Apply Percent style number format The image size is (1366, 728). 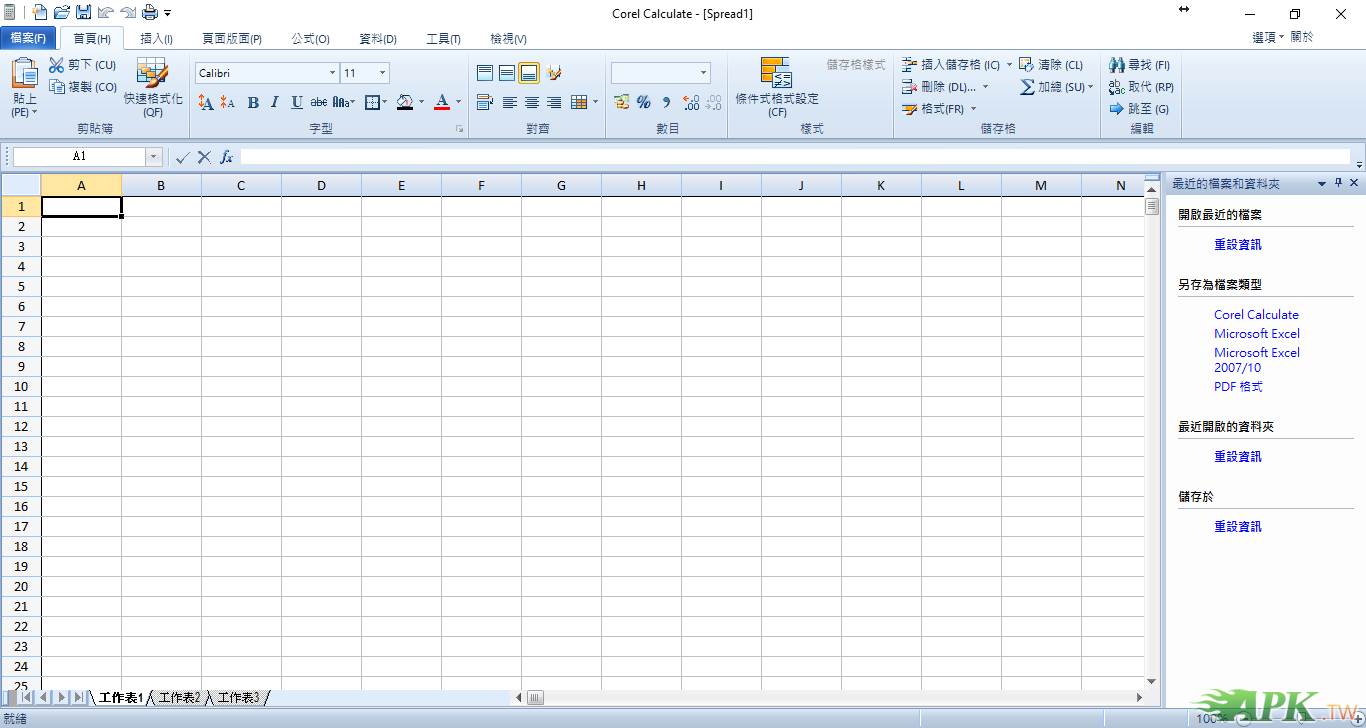point(644,102)
